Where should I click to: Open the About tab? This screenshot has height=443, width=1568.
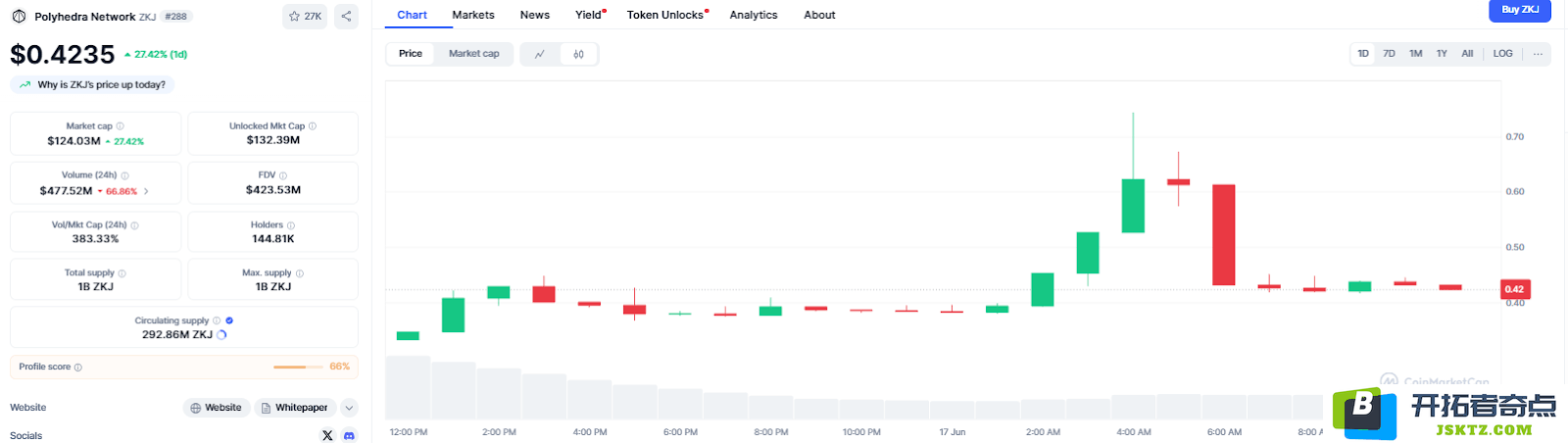[819, 15]
